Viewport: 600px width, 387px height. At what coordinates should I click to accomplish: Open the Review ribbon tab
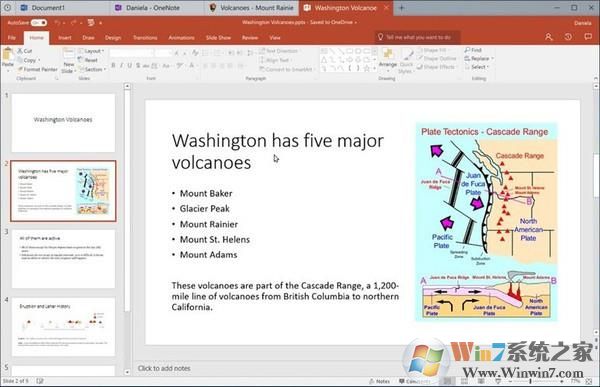(x=250, y=38)
